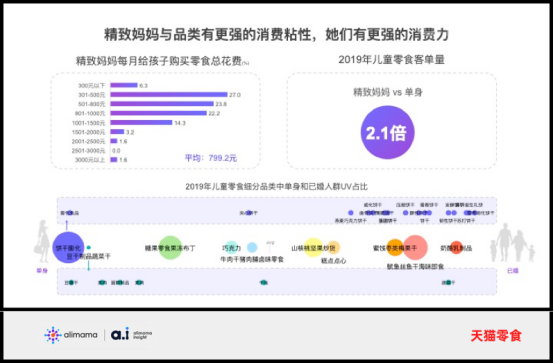Click the purple 2.1倍 circle
Screen dimensions: 554x364
tap(387, 132)
